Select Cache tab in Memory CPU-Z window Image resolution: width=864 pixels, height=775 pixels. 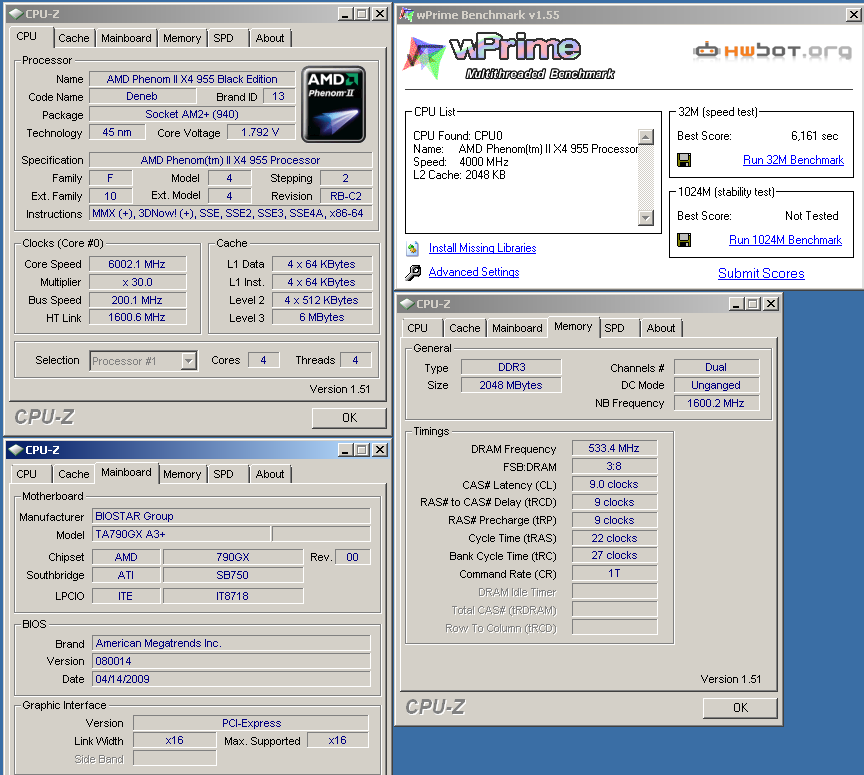click(x=465, y=328)
